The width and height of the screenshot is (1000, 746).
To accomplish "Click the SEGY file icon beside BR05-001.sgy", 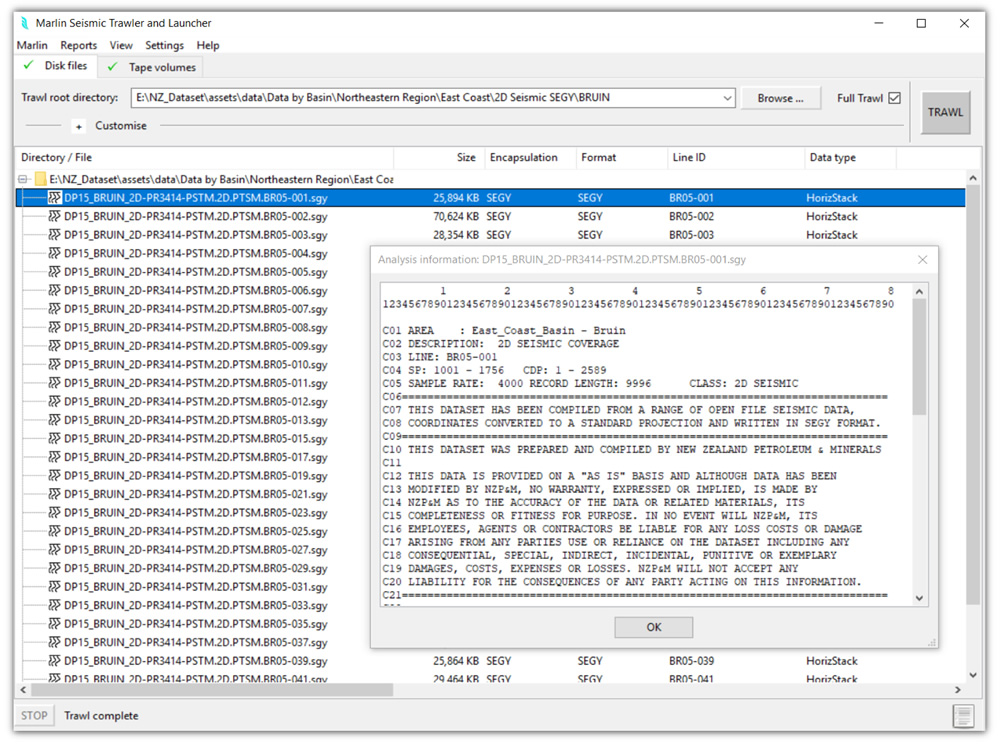I will (53, 197).
